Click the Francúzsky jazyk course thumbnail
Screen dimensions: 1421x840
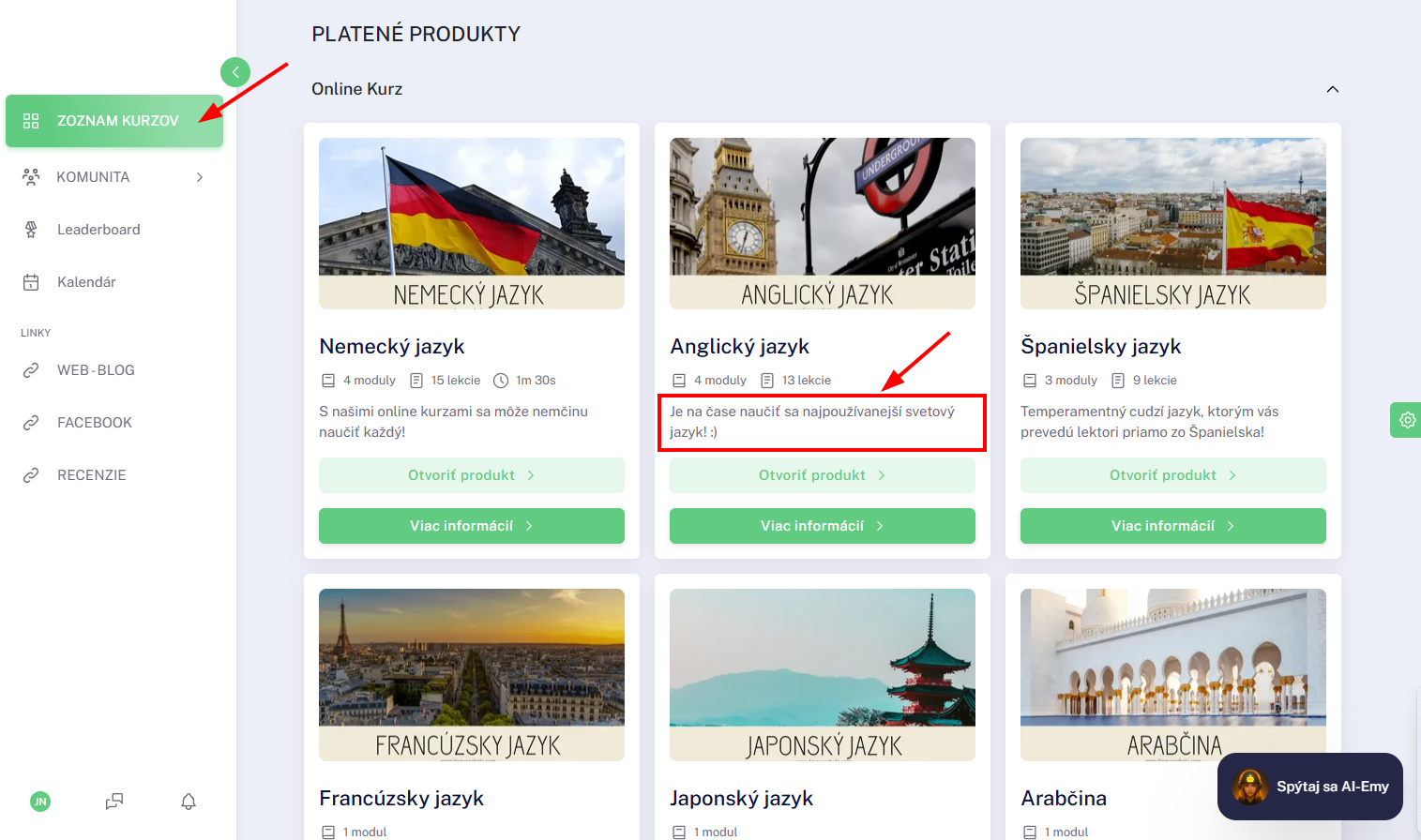[x=472, y=674]
